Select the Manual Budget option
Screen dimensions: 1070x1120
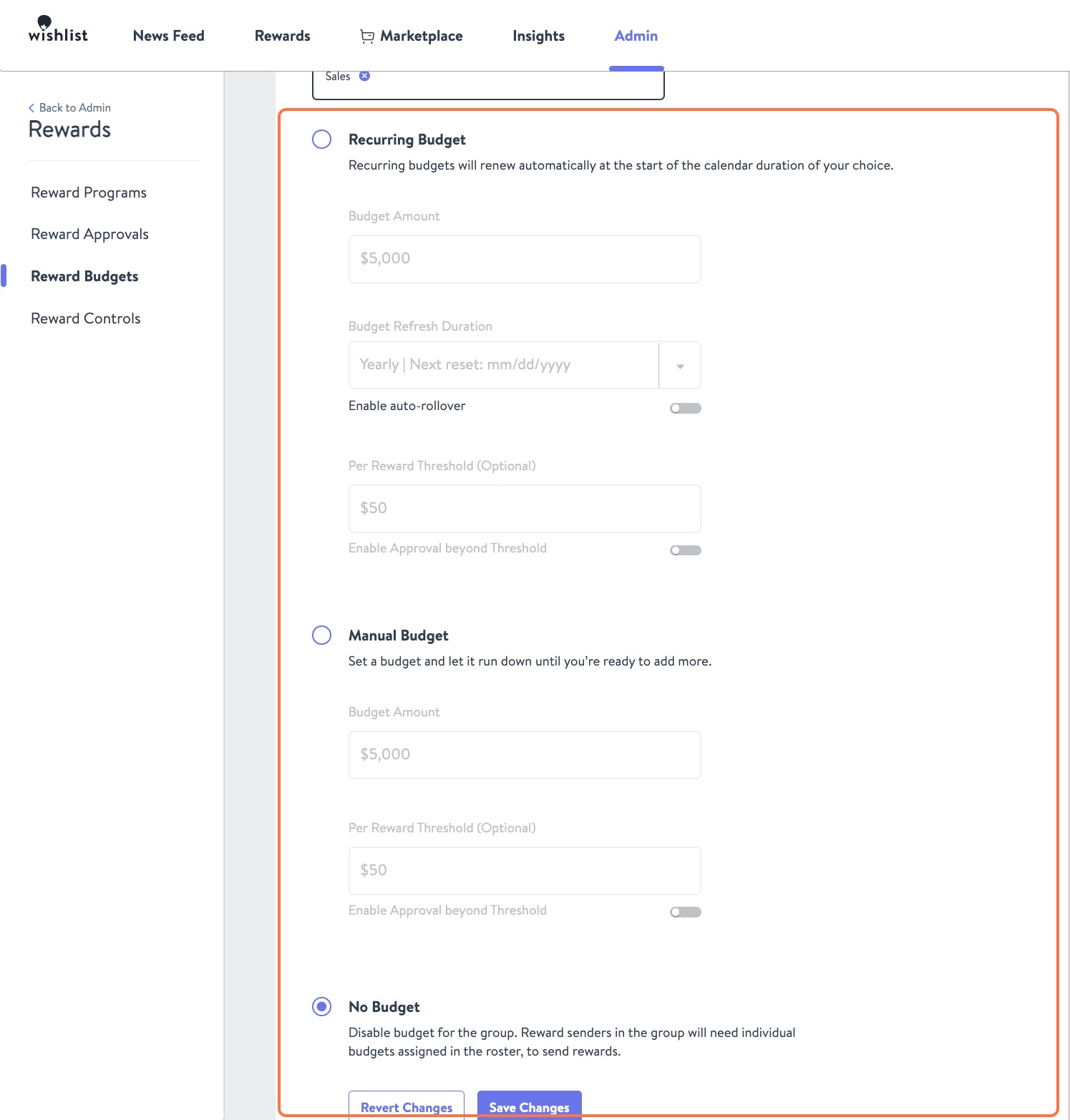pyautogui.click(x=321, y=635)
